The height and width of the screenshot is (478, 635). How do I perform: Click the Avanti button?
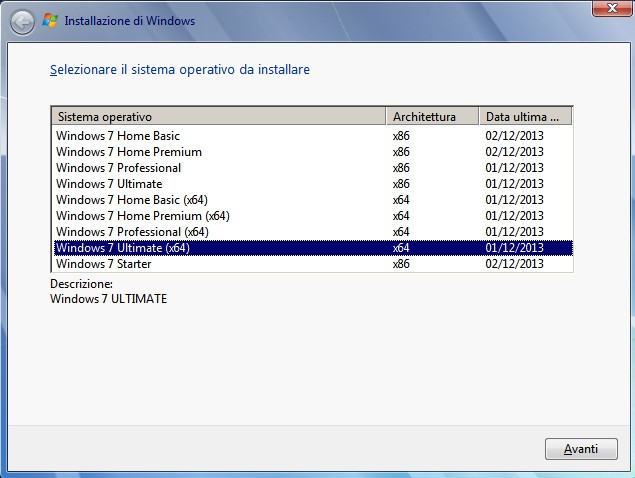point(581,449)
